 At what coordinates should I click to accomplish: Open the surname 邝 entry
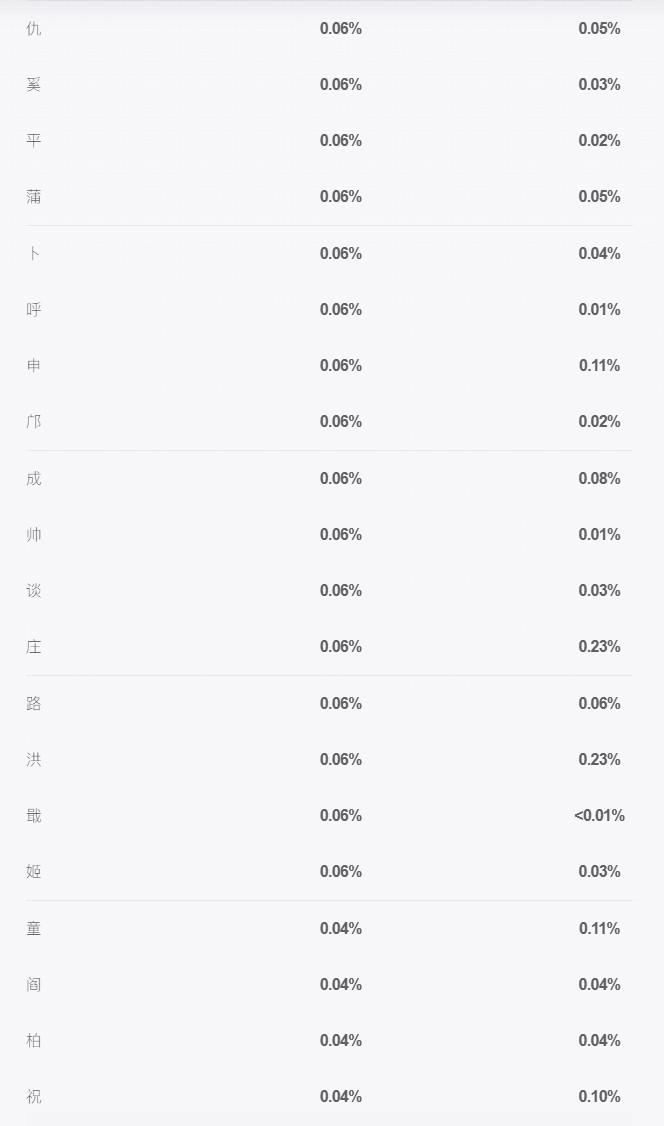pos(34,422)
